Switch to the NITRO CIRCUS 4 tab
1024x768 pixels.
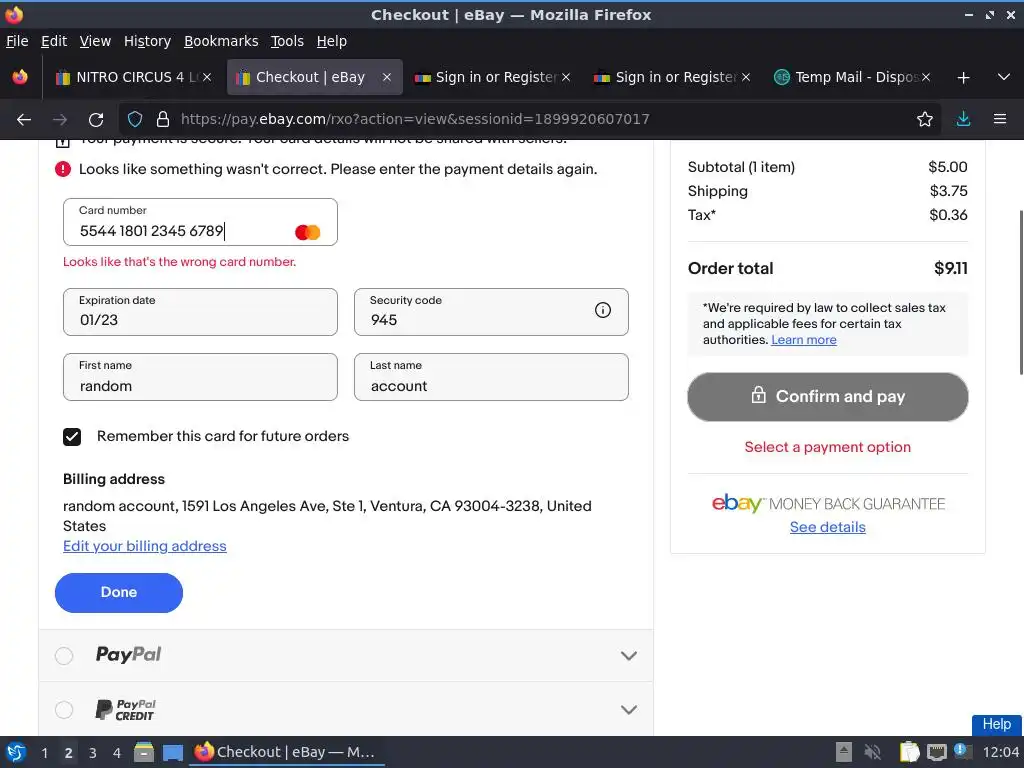[x=133, y=77]
